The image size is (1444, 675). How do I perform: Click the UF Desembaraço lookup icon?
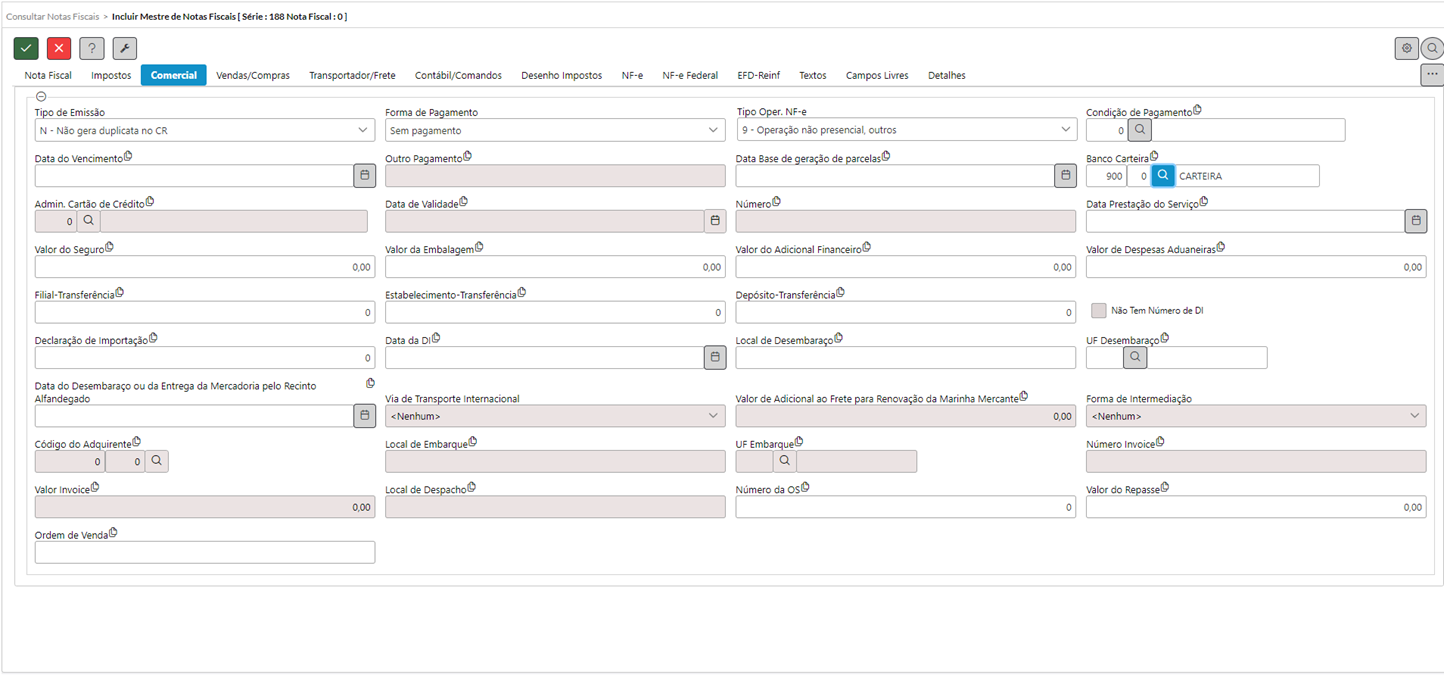[1134, 357]
